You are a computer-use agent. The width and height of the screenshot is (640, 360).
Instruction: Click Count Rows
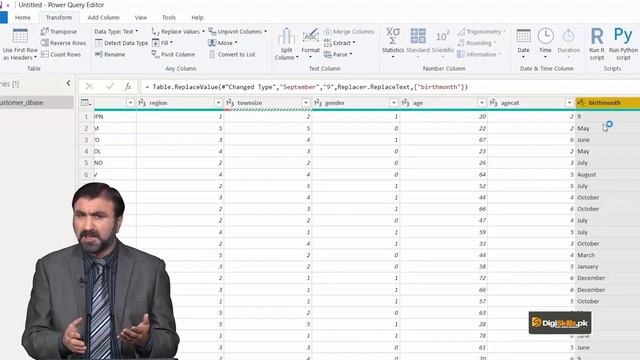(61, 54)
